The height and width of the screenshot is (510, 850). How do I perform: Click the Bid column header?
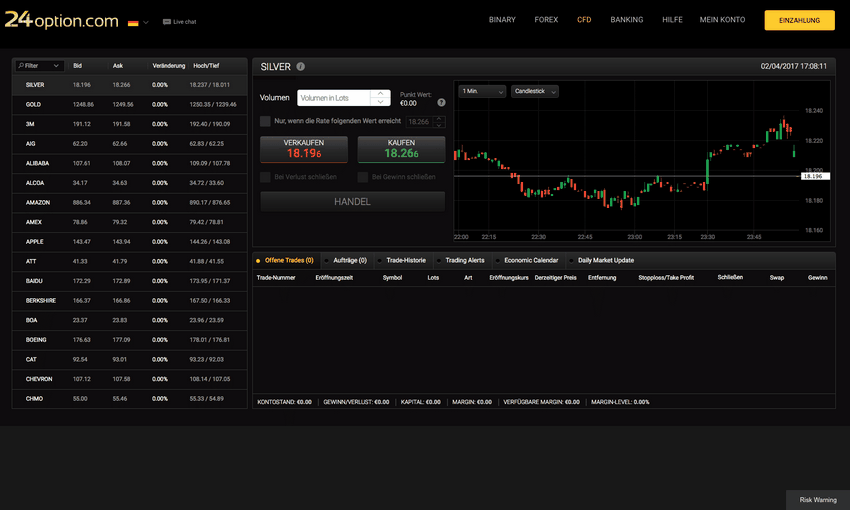(x=78, y=66)
